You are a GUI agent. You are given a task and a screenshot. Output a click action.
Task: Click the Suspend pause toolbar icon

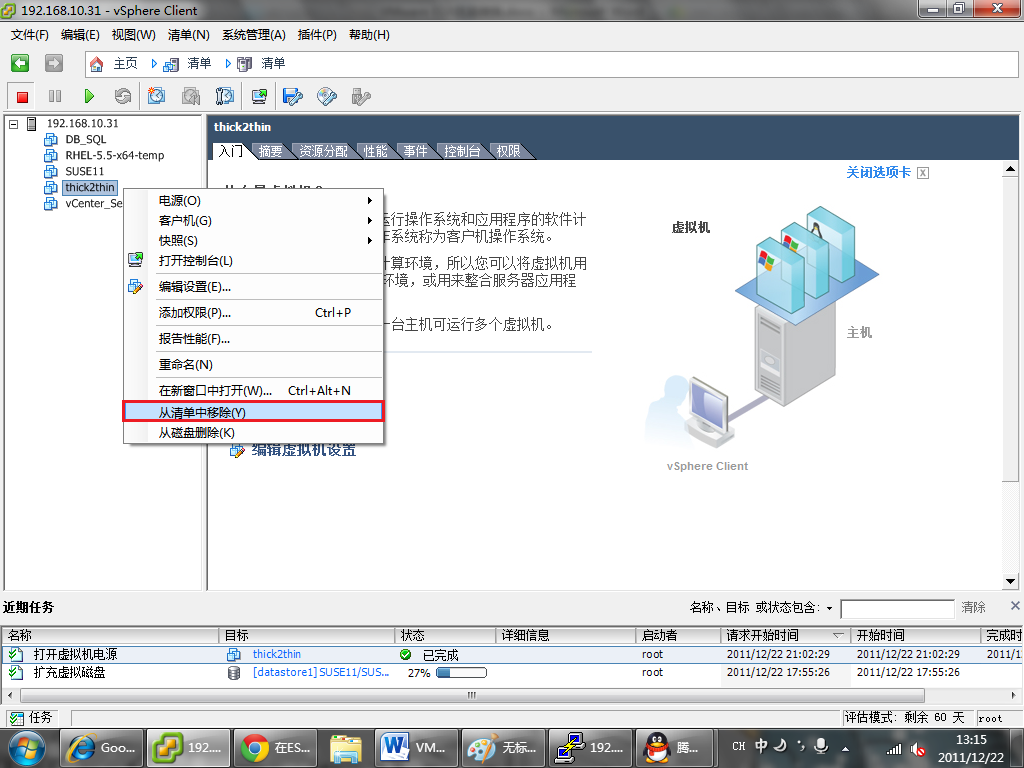click(55, 97)
